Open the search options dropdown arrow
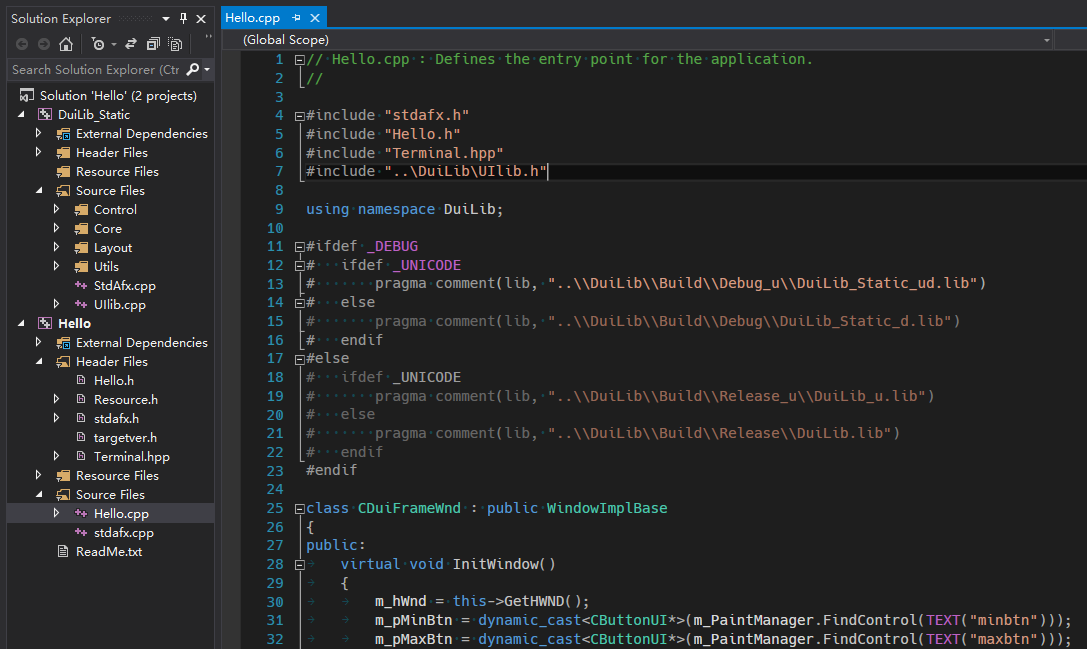 [x=207, y=69]
